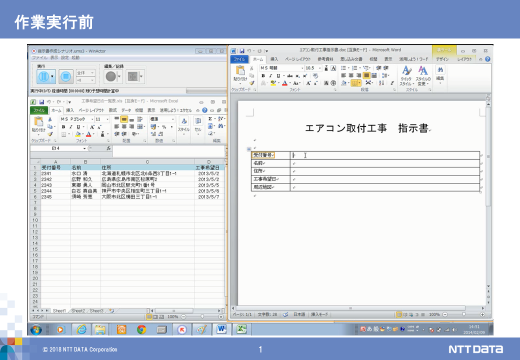Toggle bold in Excel ribbon
The width and height of the screenshot is (520, 360).
tap(63, 127)
